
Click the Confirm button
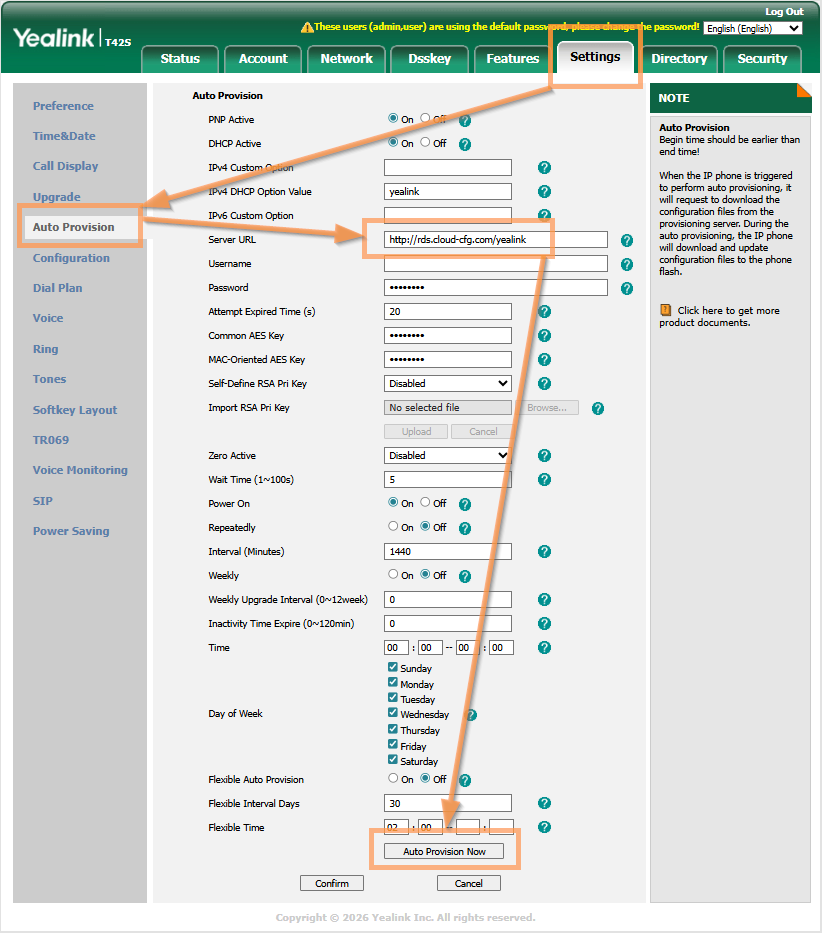coord(332,883)
